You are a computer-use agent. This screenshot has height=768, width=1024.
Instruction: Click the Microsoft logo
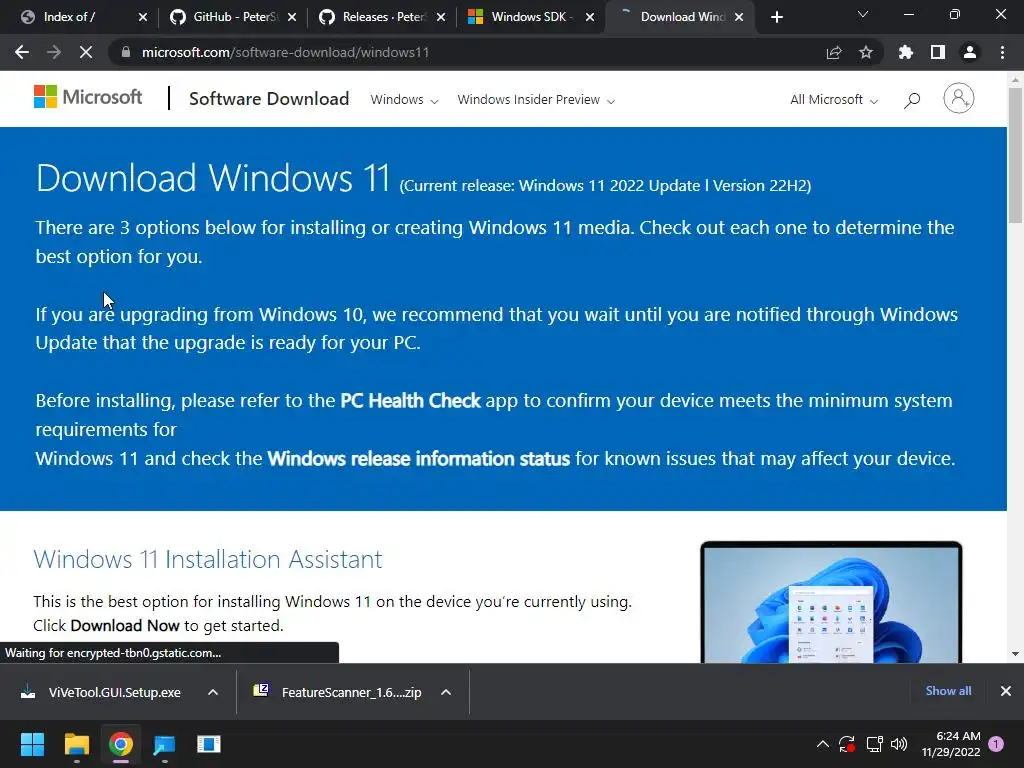[x=88, y=97]
